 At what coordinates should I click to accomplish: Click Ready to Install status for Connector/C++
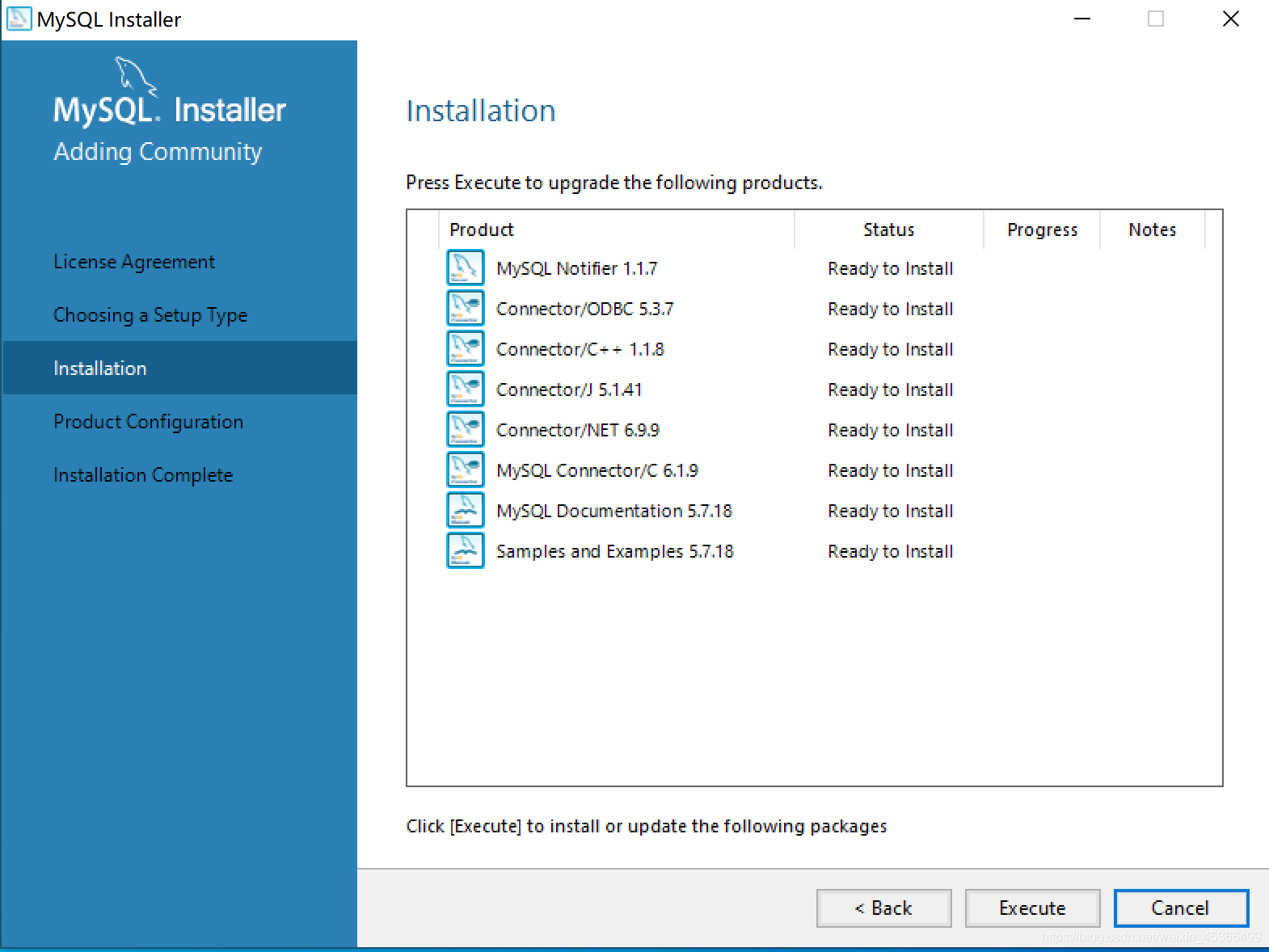pyautogui.click(x=891, y=349)
